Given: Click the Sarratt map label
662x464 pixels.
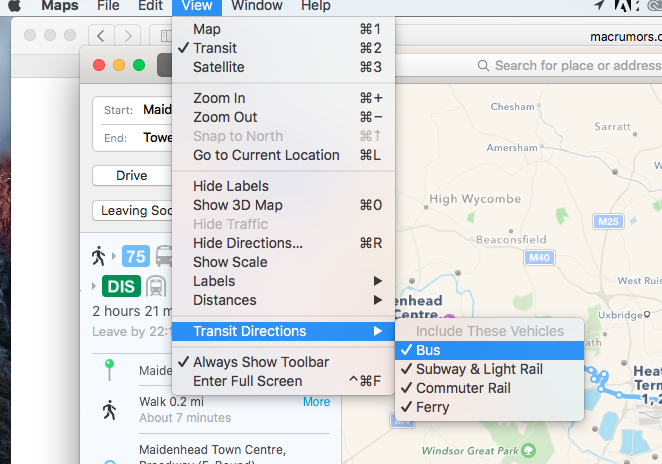Looking at the screenshot, I should [613, 127].
